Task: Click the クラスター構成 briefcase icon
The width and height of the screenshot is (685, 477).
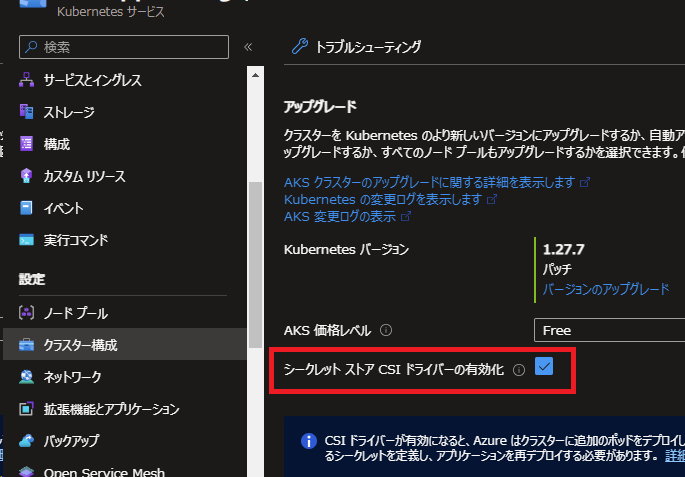Action: pyautogui.click(x=27, y=345)
